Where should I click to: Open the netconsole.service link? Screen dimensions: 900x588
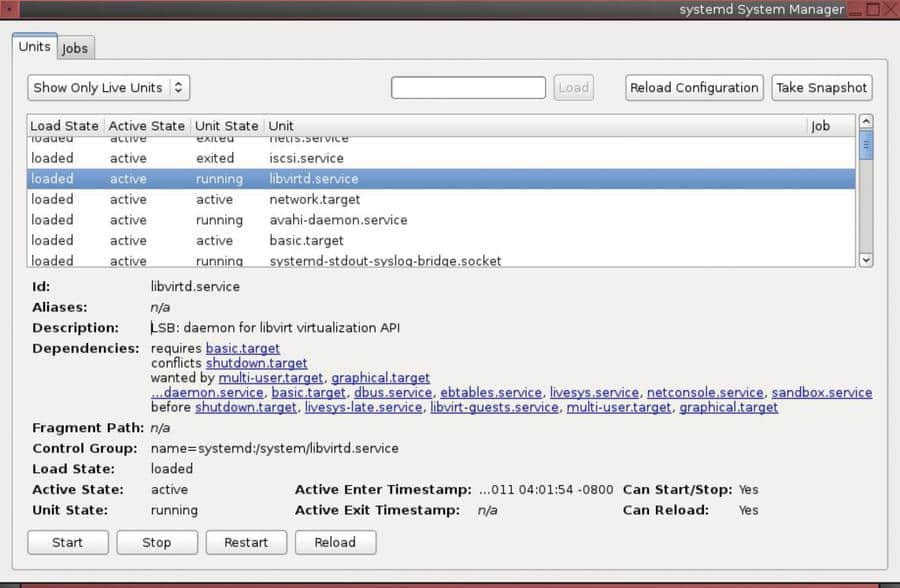pyautogui.click(x=705, y=393)
